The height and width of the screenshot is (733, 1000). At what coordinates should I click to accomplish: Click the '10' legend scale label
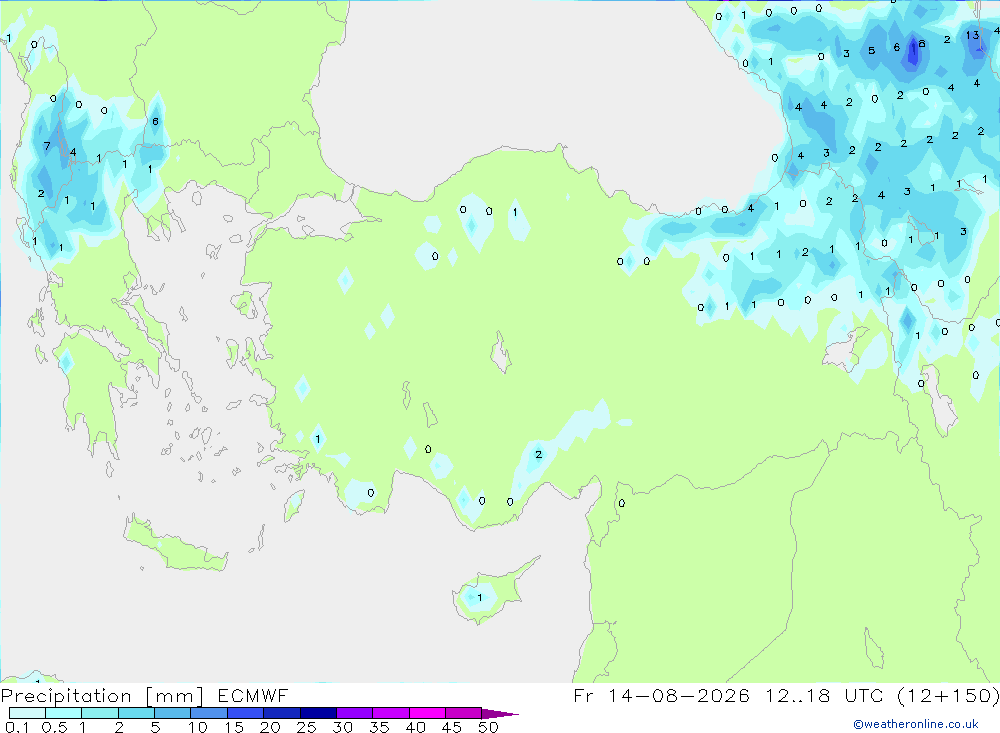(x=198, y=727)
